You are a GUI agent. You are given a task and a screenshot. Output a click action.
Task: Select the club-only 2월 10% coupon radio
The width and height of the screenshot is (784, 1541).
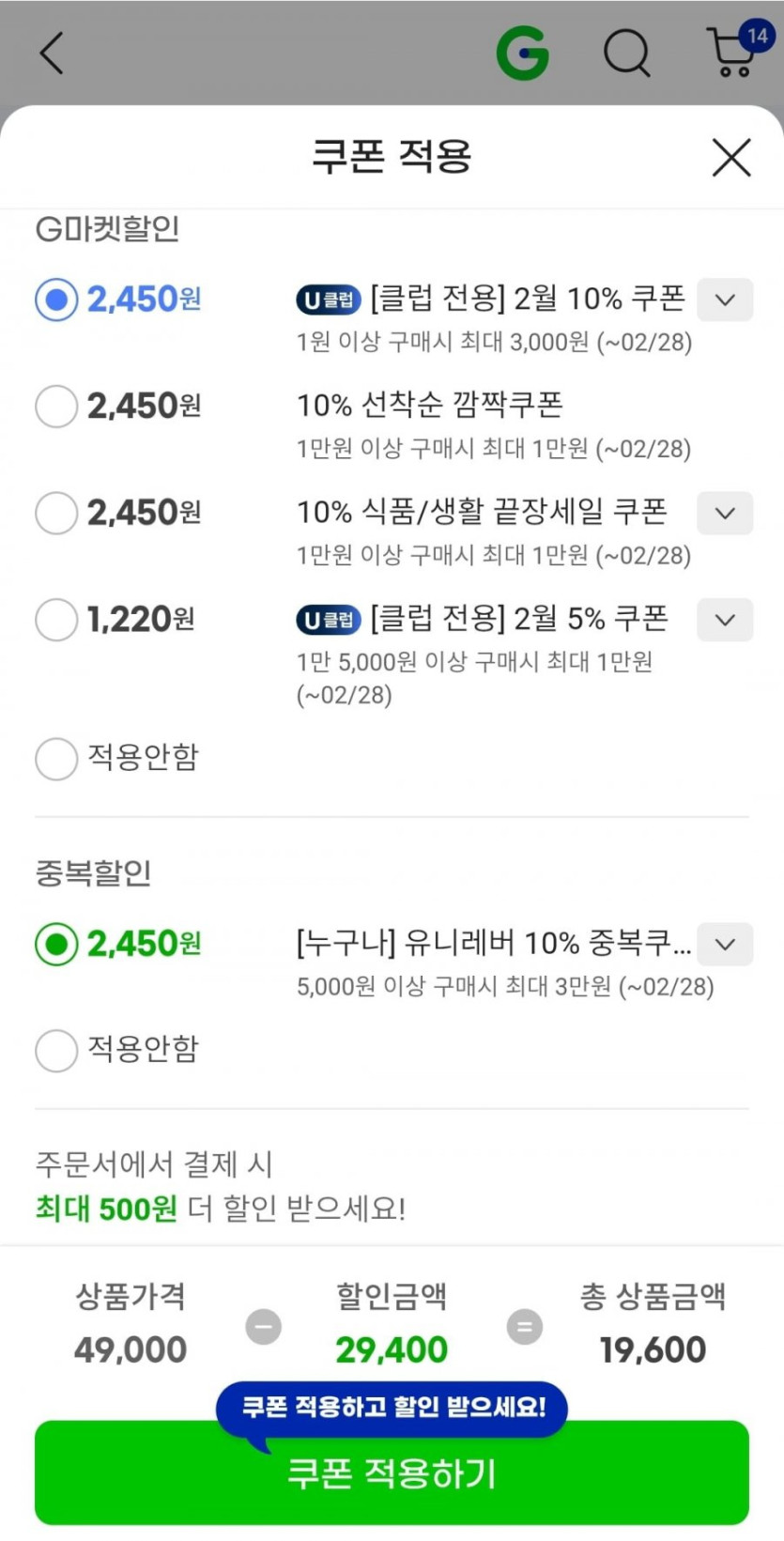click(56, 300)
